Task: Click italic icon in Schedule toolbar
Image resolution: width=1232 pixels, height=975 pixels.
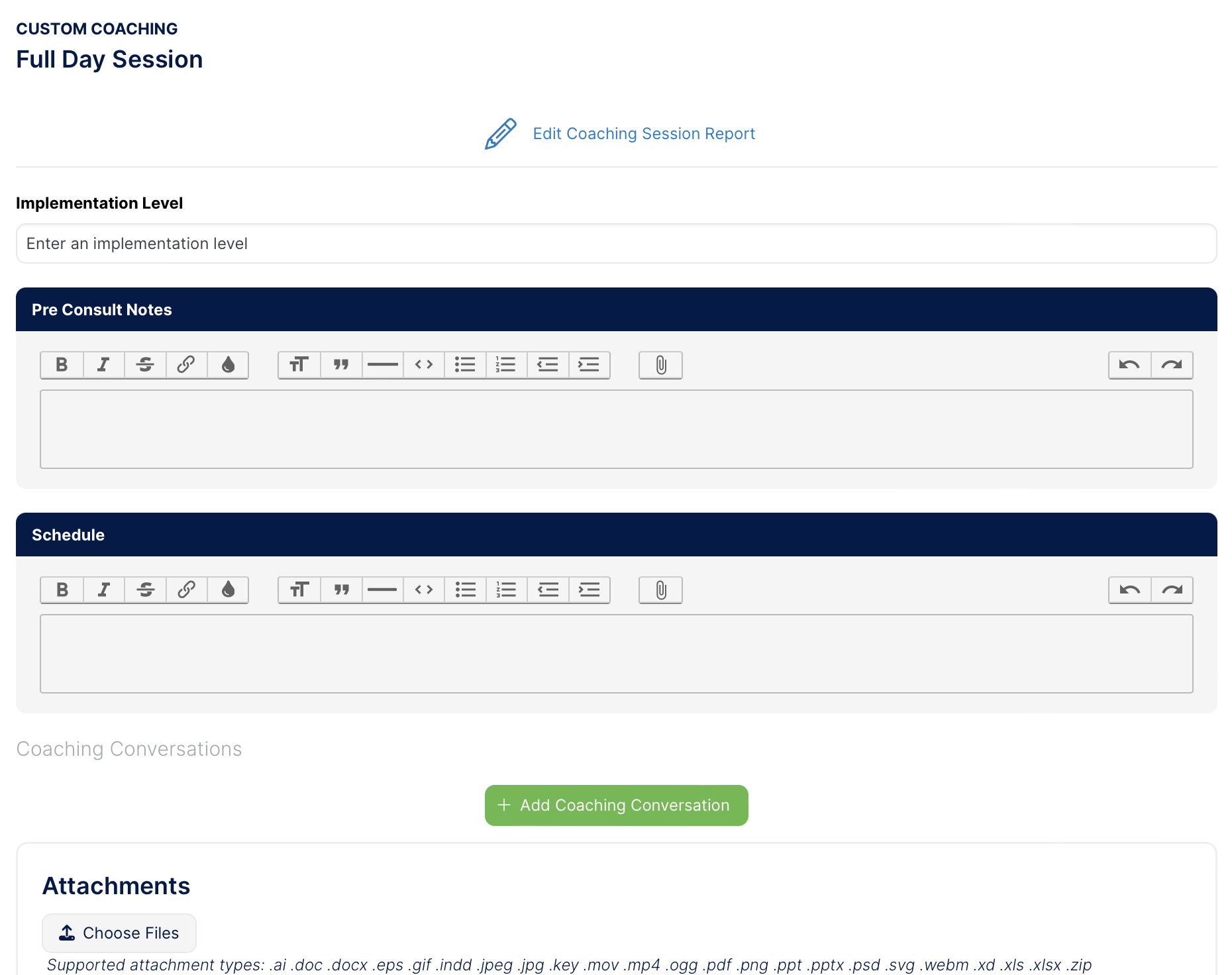Action: 104,590
